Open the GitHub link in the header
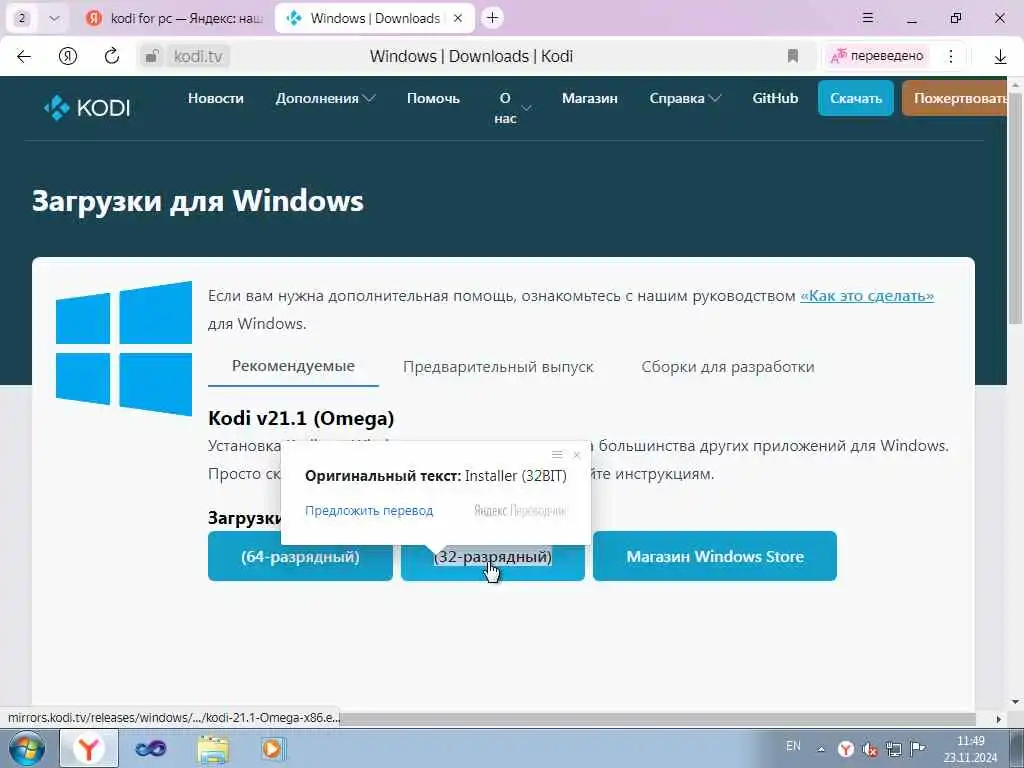The height and width of the screenshot is (768, 1024). click(x=775, y=99)
